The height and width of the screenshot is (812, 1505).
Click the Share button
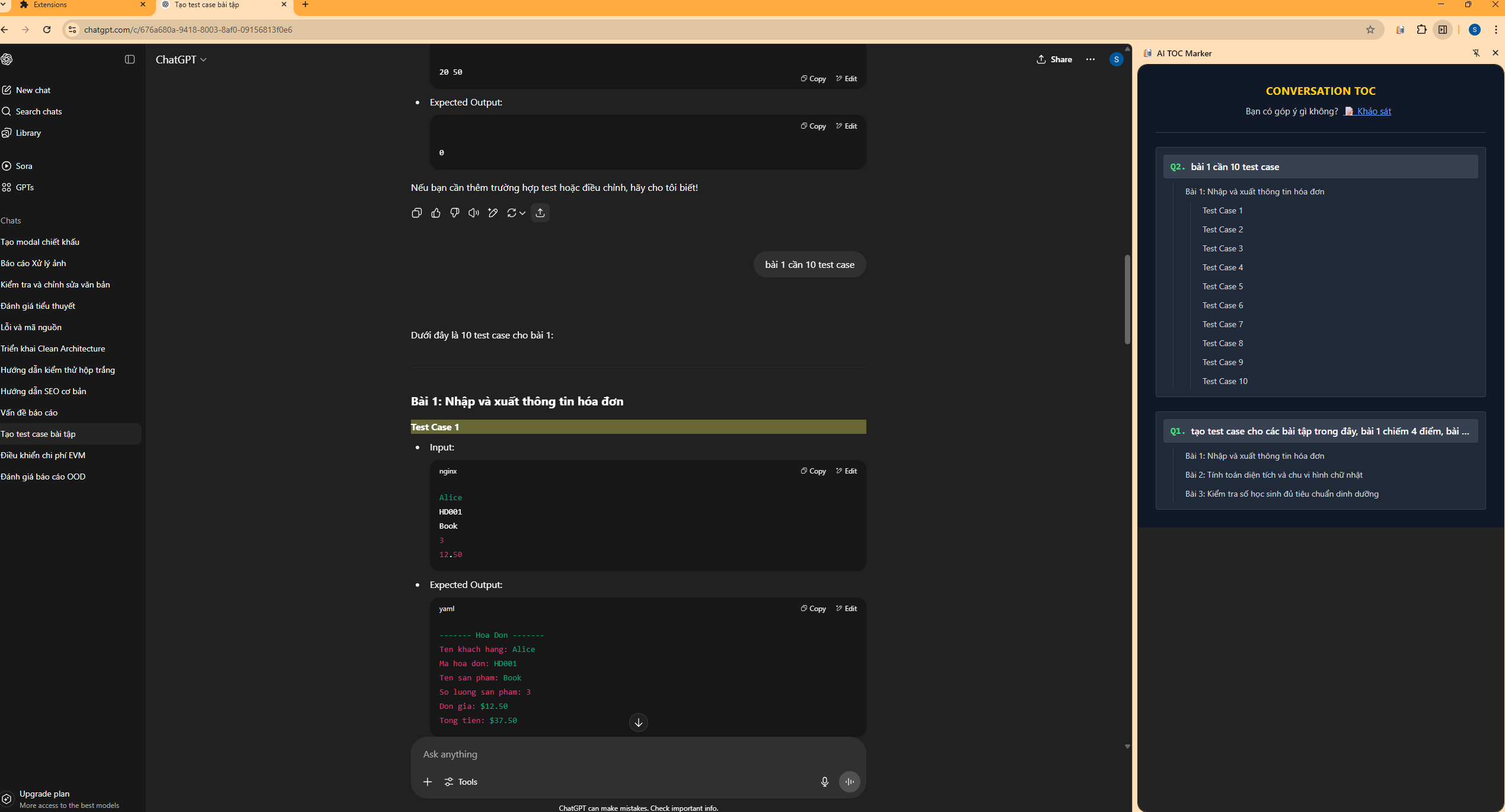click(1054, 59)
